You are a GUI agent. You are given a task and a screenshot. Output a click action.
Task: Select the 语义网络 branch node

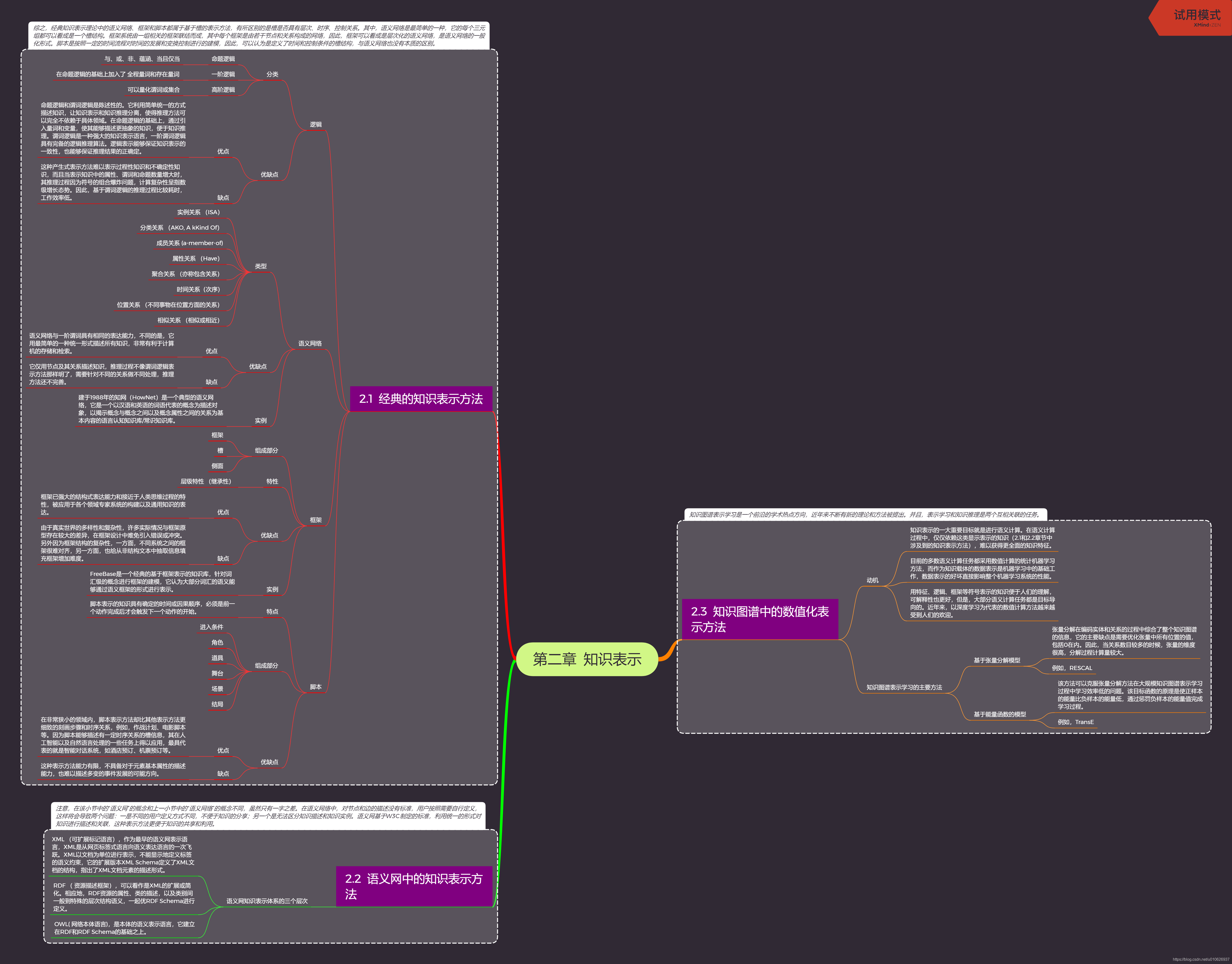coord(310,344)
